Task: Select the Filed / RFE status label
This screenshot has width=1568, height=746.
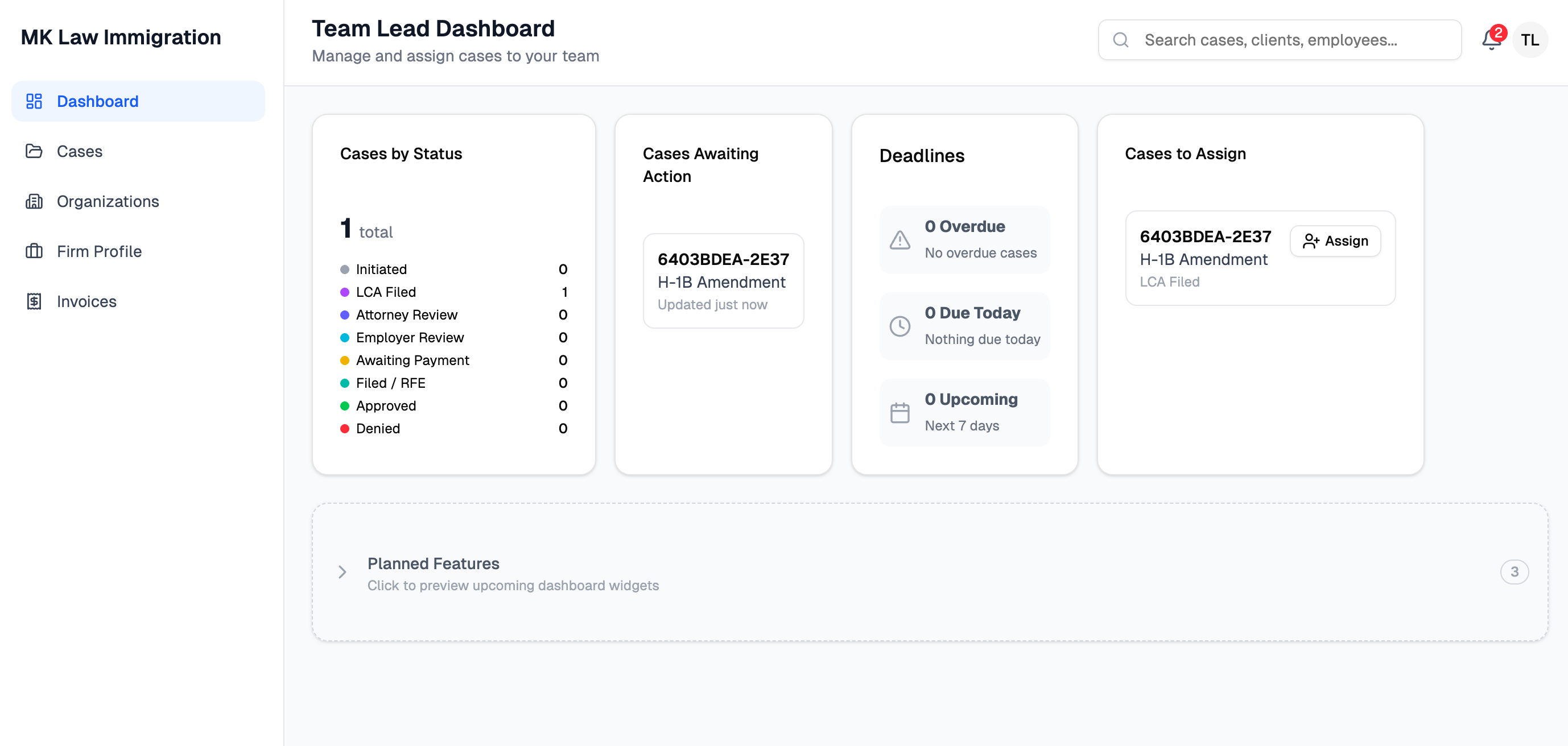Action: pyautogui.click(x=391, y=383)
